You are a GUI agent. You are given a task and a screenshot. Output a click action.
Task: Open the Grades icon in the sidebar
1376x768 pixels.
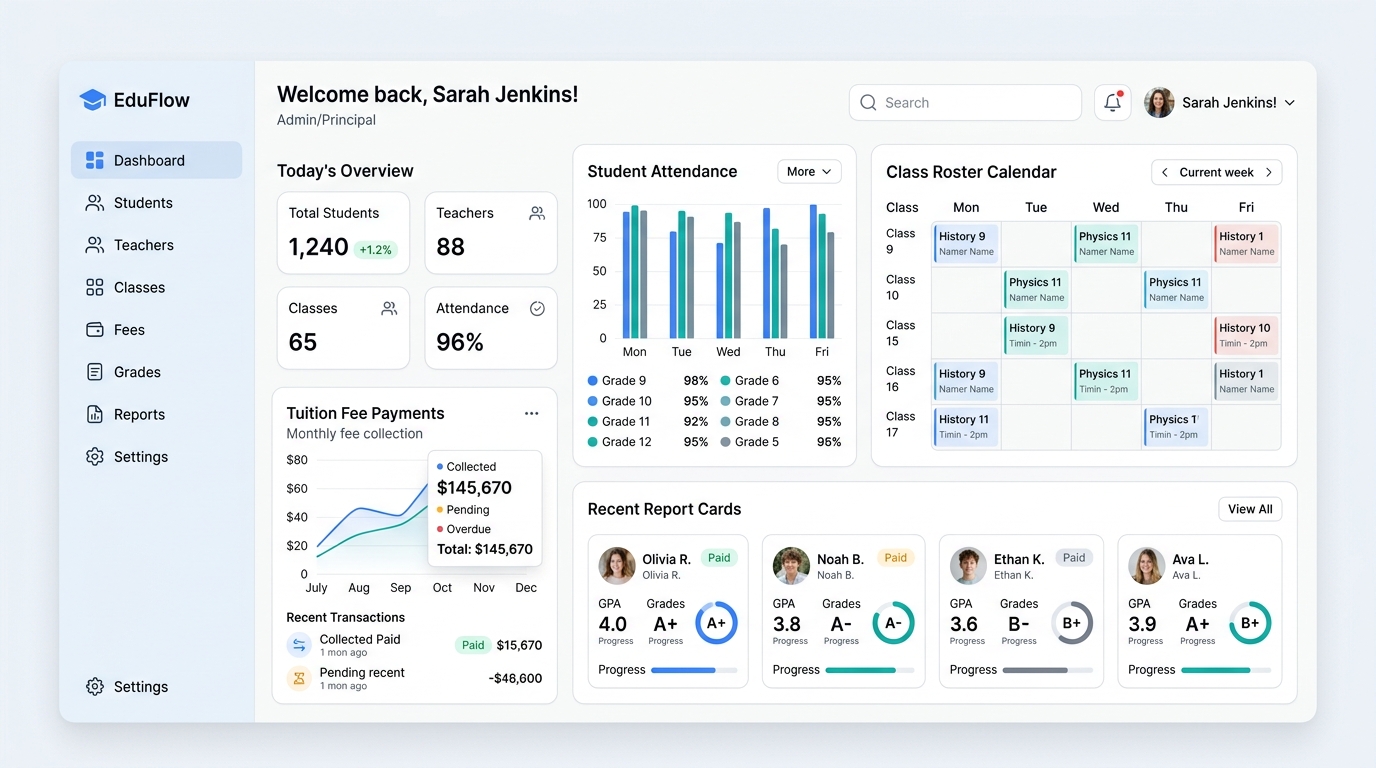(95, 372)
